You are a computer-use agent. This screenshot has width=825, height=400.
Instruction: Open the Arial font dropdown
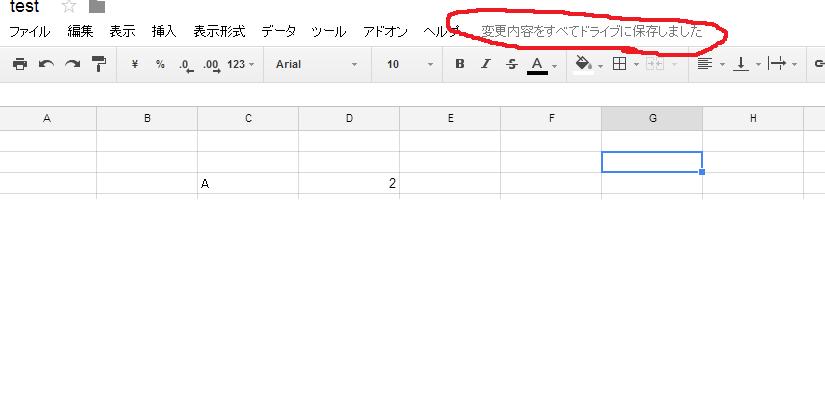tap(317, 64)
